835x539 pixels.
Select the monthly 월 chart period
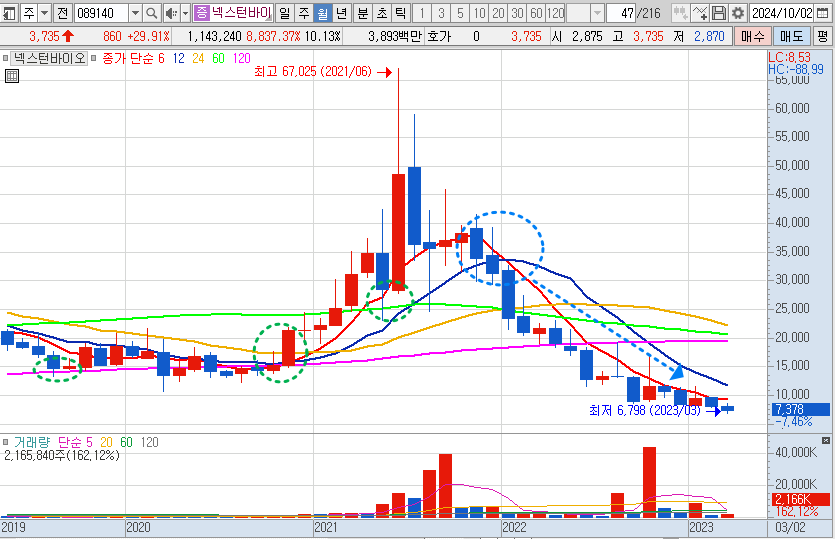323,13
